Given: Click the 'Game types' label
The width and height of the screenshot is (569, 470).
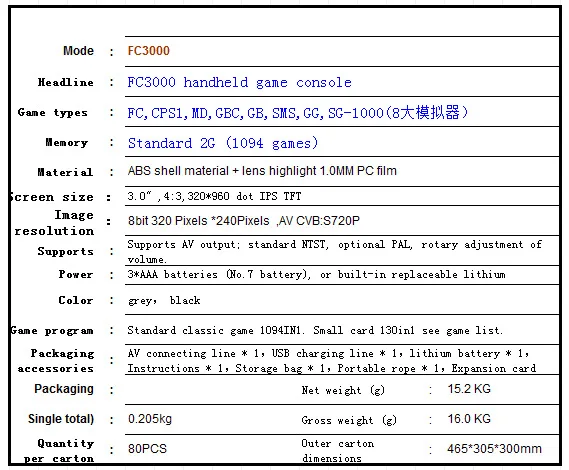Looking at the screenshot, I should click(x=53, y=113).
